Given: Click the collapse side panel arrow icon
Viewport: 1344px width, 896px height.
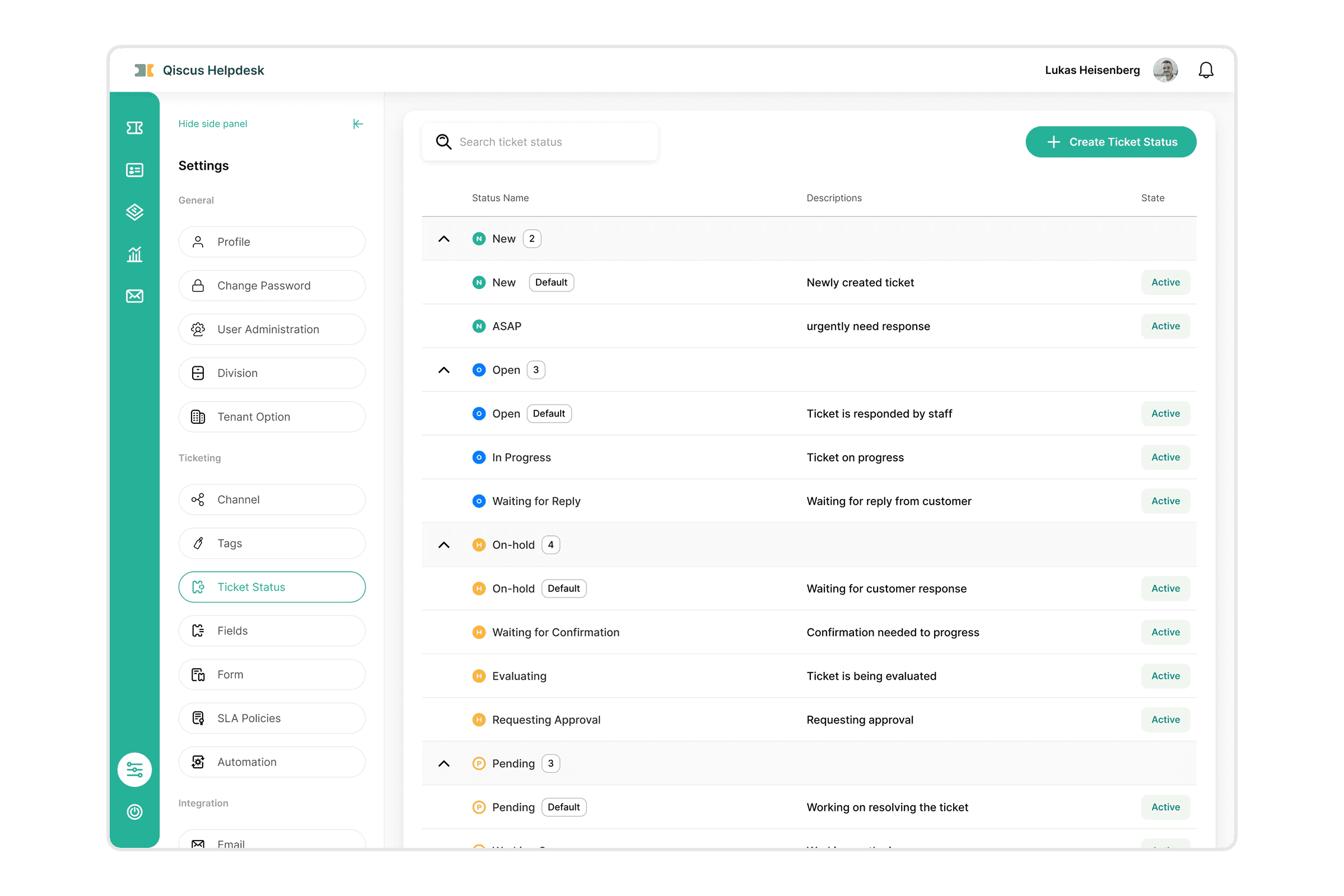Looking at the screenshot, I should [358, 124].
